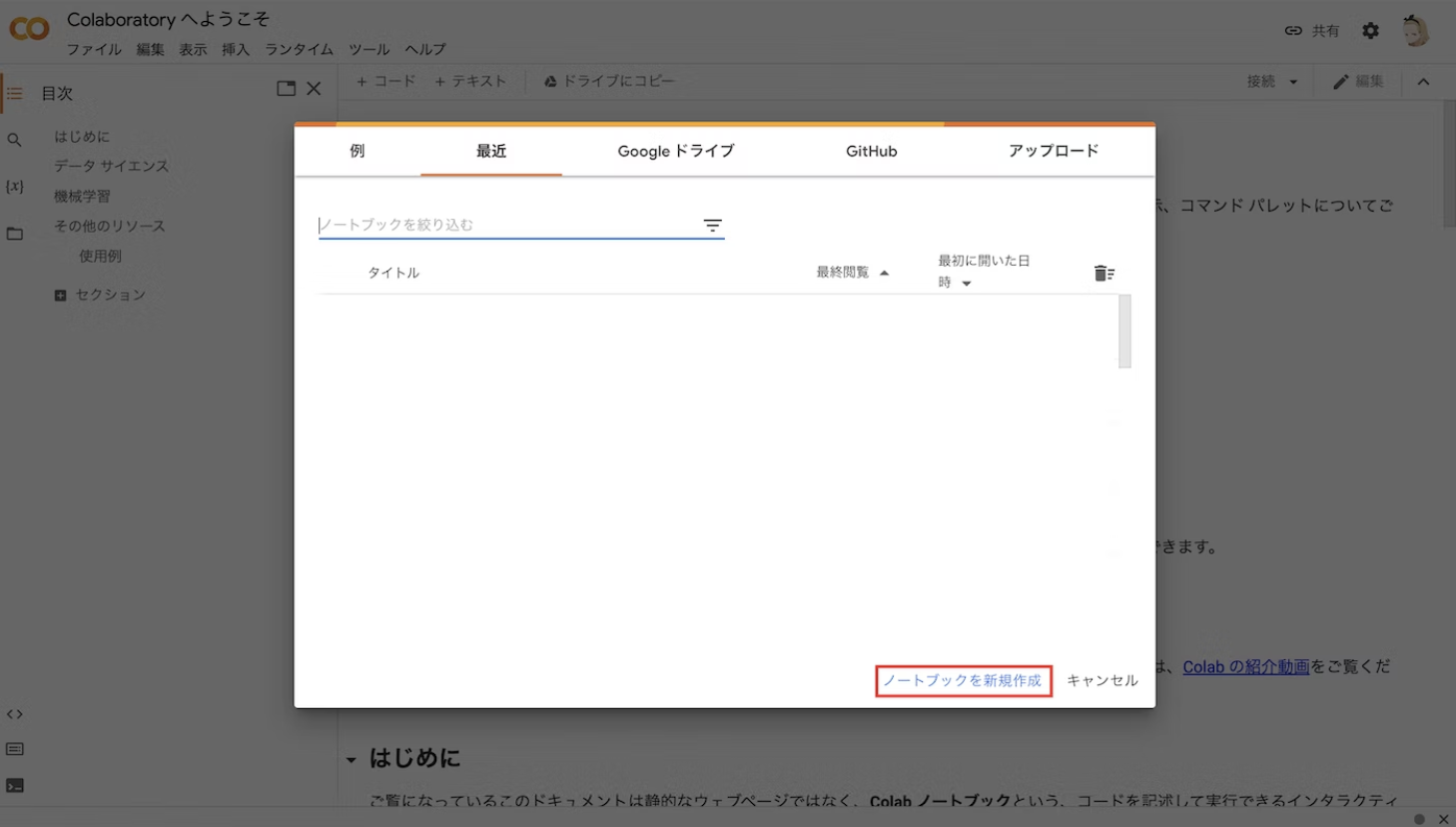The image size is (1456, 827).
Task: Click ノートブックを新規作成 to create a notebook
Action: pyautogui.click(x=962, y=680)
